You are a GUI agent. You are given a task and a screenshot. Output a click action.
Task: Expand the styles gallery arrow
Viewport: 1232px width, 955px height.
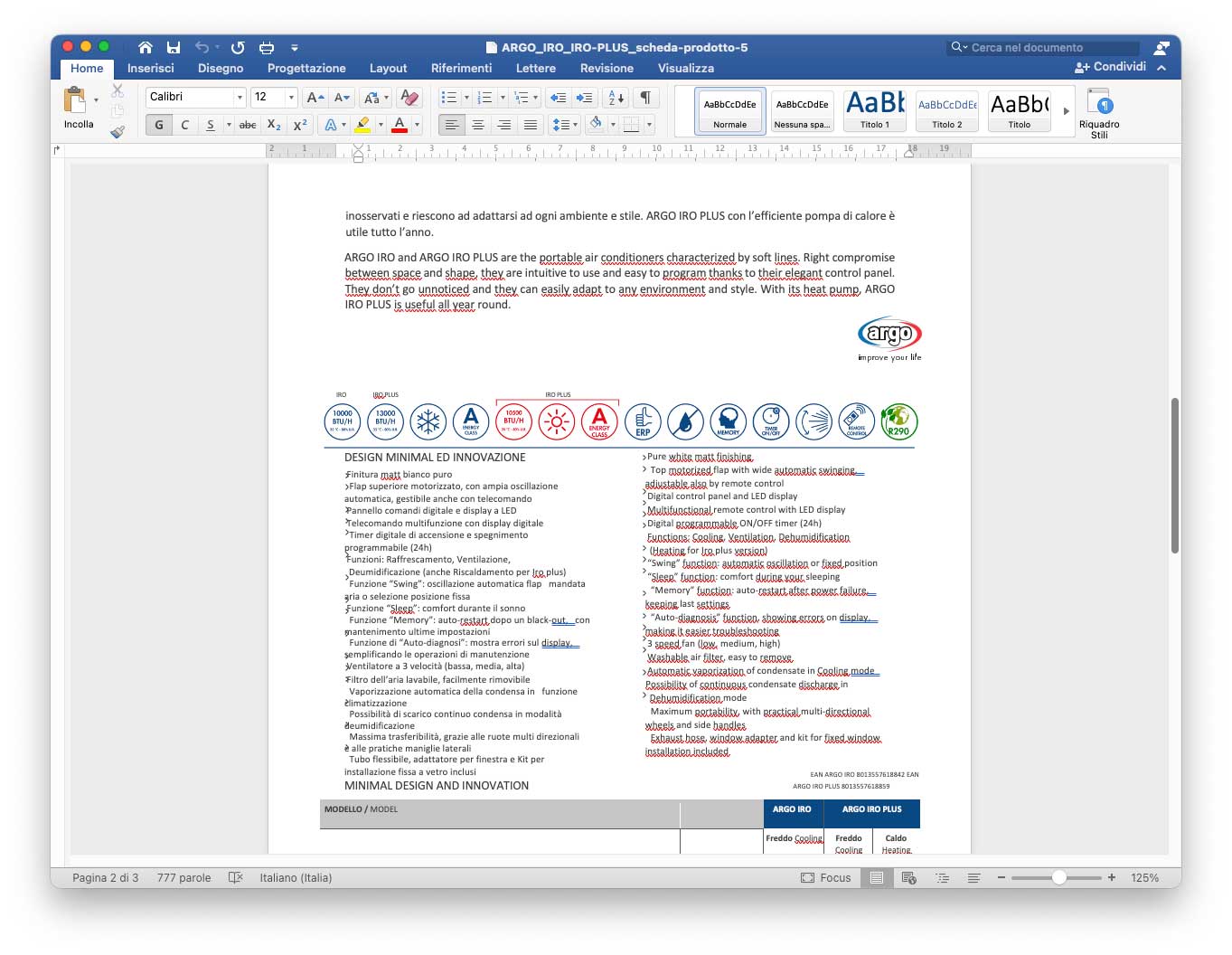click(x=1067, y=111)
